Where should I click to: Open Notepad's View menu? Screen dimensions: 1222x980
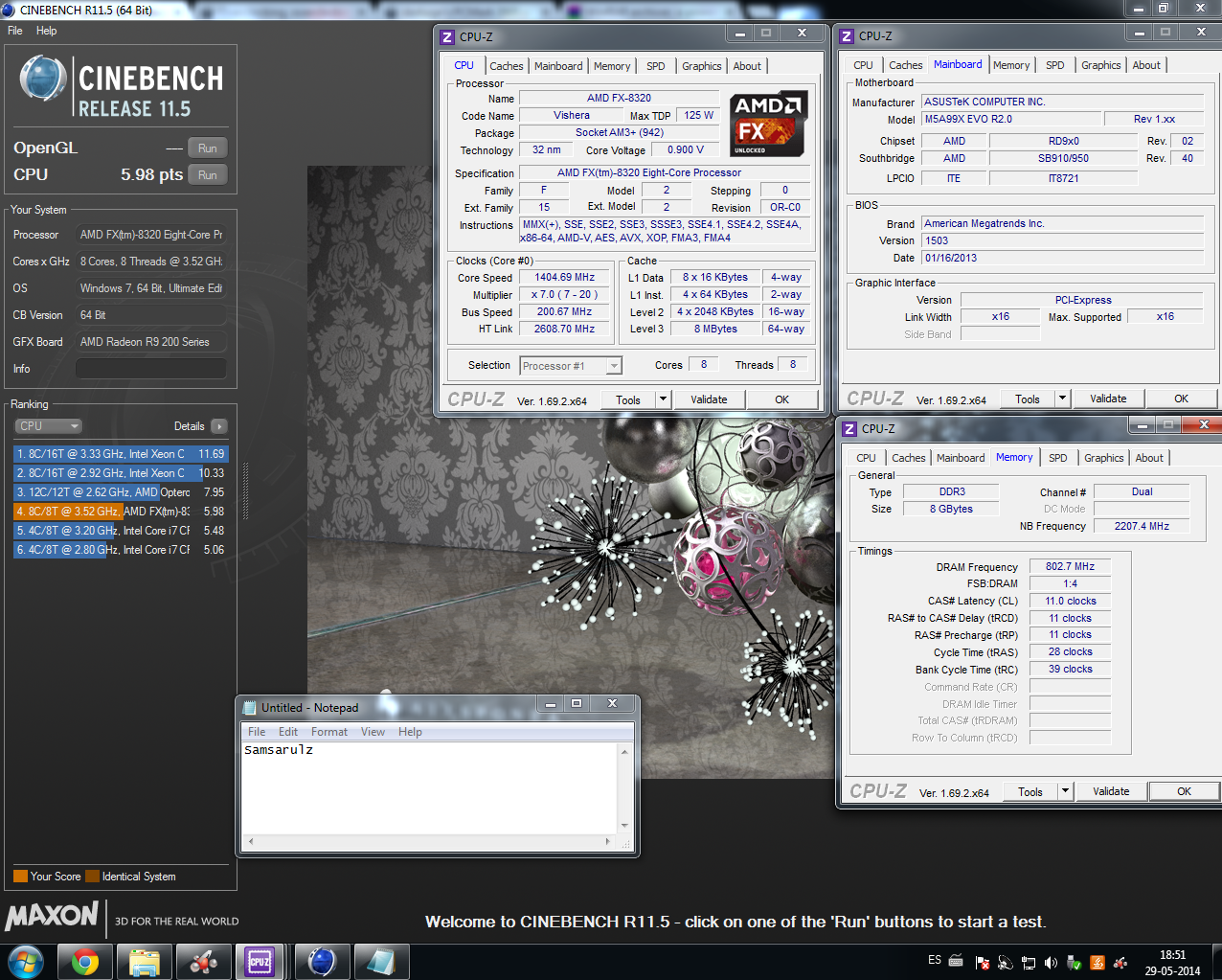(x=373, y=732)
